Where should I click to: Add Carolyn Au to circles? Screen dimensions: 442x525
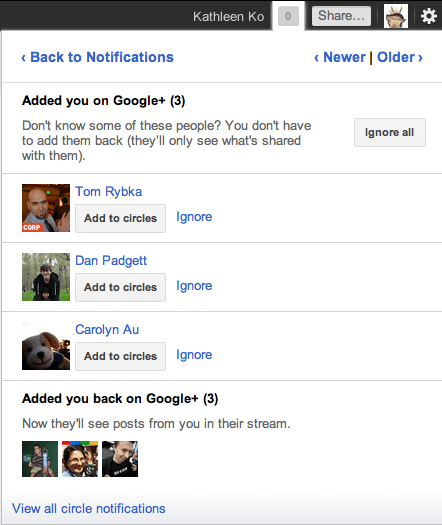pyautogui.click(x=120, y=356)
